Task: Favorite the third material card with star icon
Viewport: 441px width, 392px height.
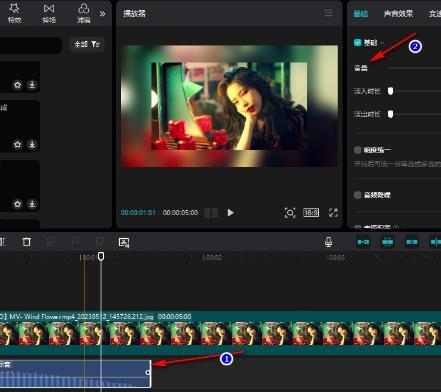Action: pos(17,204)
